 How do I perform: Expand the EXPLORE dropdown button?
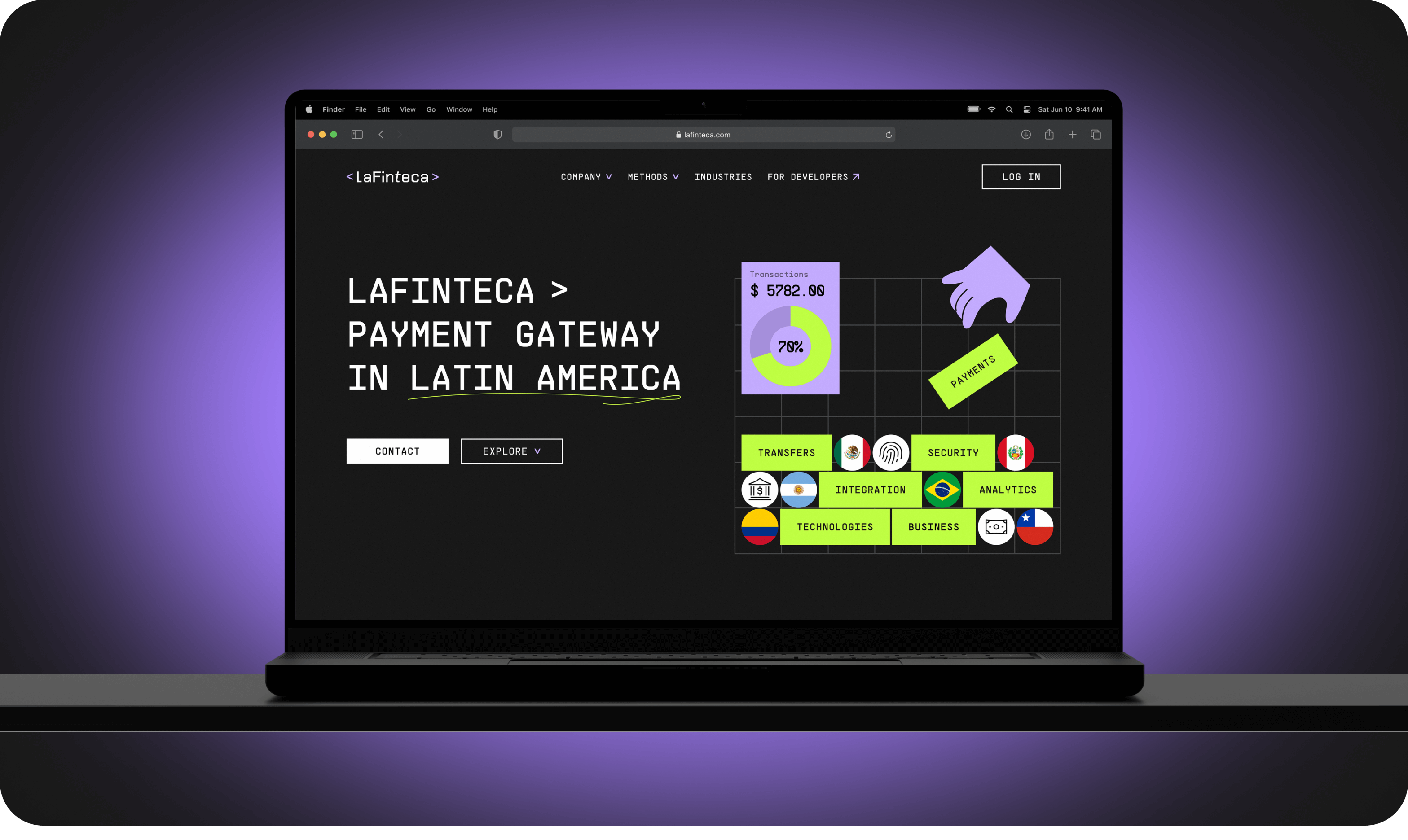pyautogui.click(x=511, y=450)
